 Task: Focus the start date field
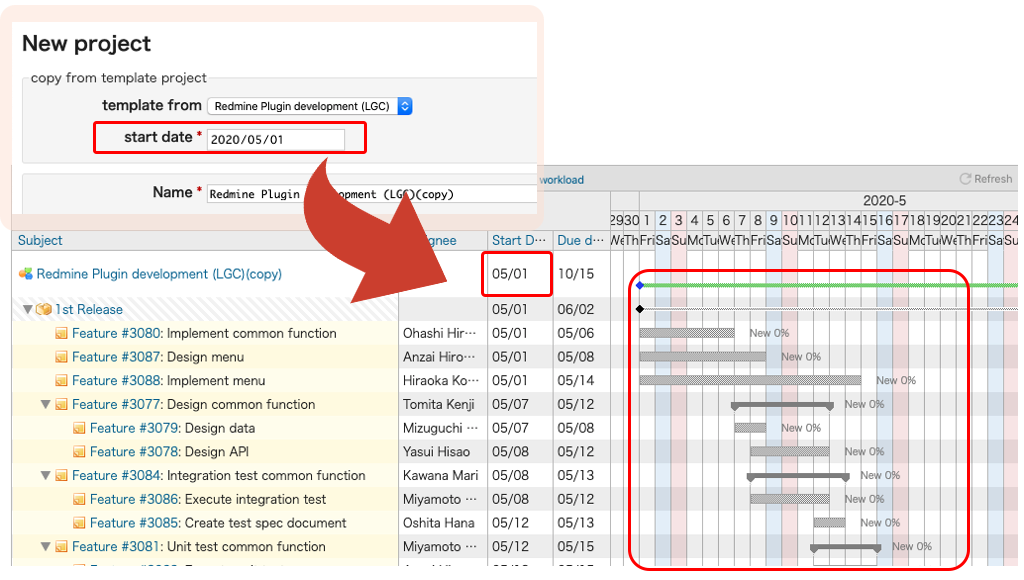pos(276,139)
